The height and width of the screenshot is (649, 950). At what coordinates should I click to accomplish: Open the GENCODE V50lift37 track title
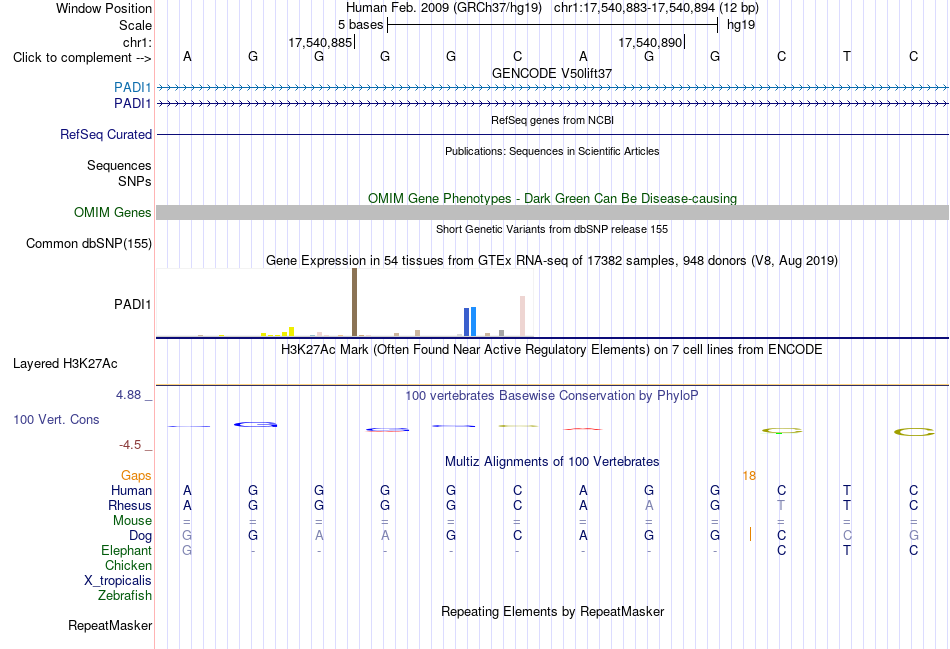(552, 73)
